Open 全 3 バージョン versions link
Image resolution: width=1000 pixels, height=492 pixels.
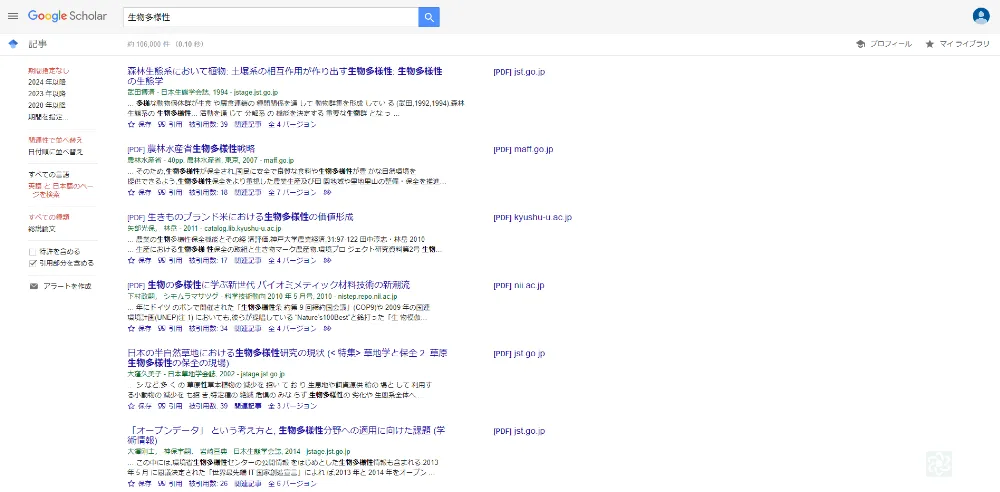[x=292, y=406]
